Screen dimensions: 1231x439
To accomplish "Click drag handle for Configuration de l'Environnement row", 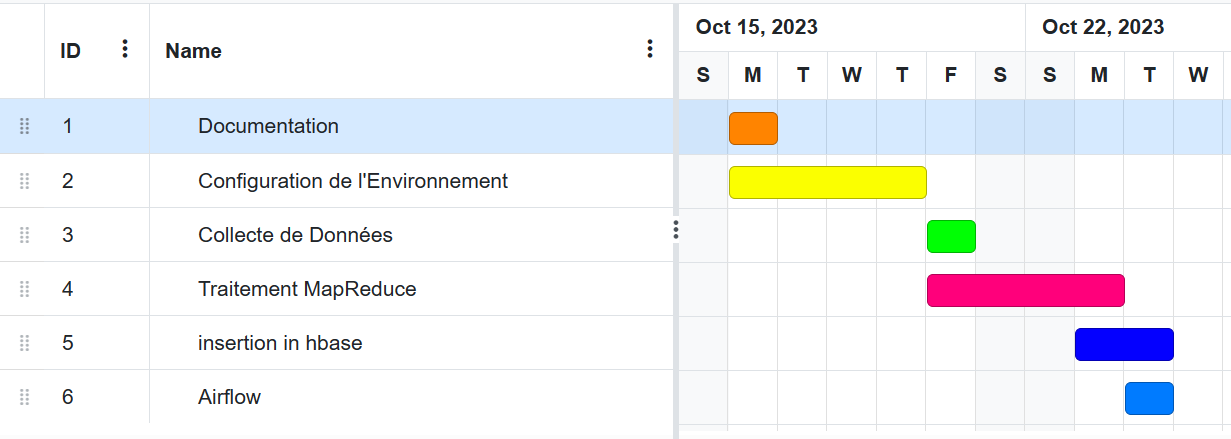I will coord(25,181).
